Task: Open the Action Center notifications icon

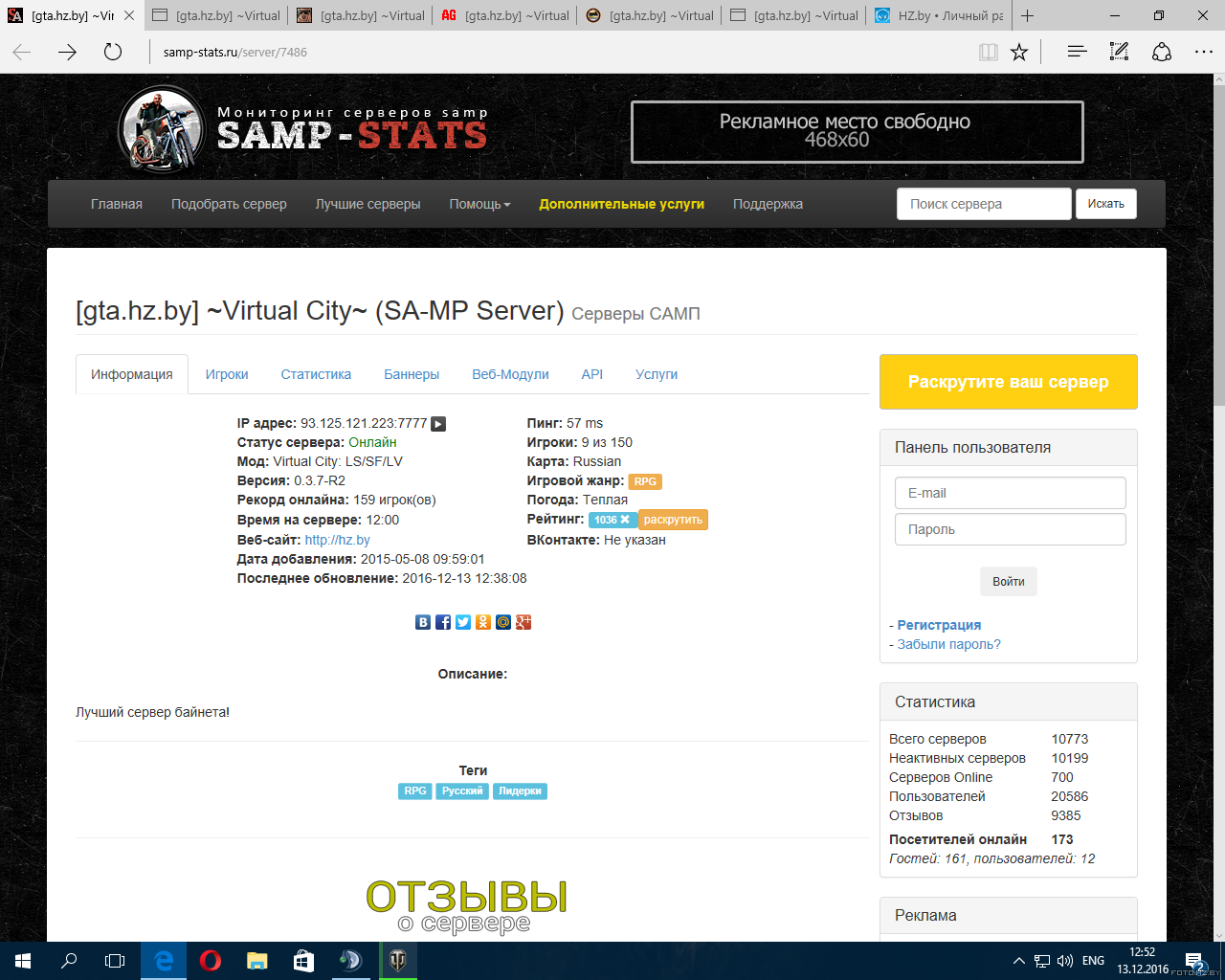Action: click(1194, 961)
